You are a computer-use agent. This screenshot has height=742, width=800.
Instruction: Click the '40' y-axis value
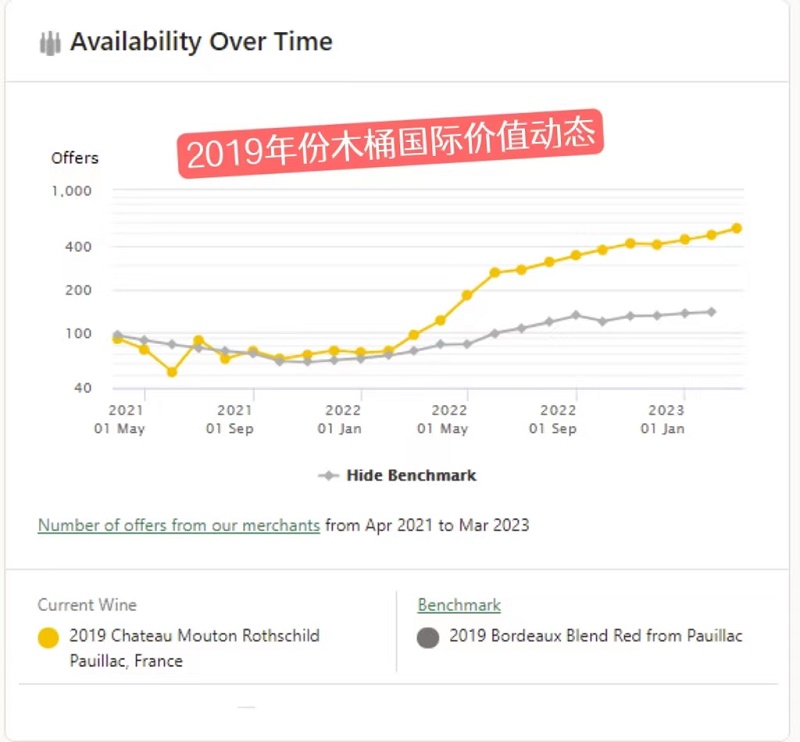pos(83,388)
